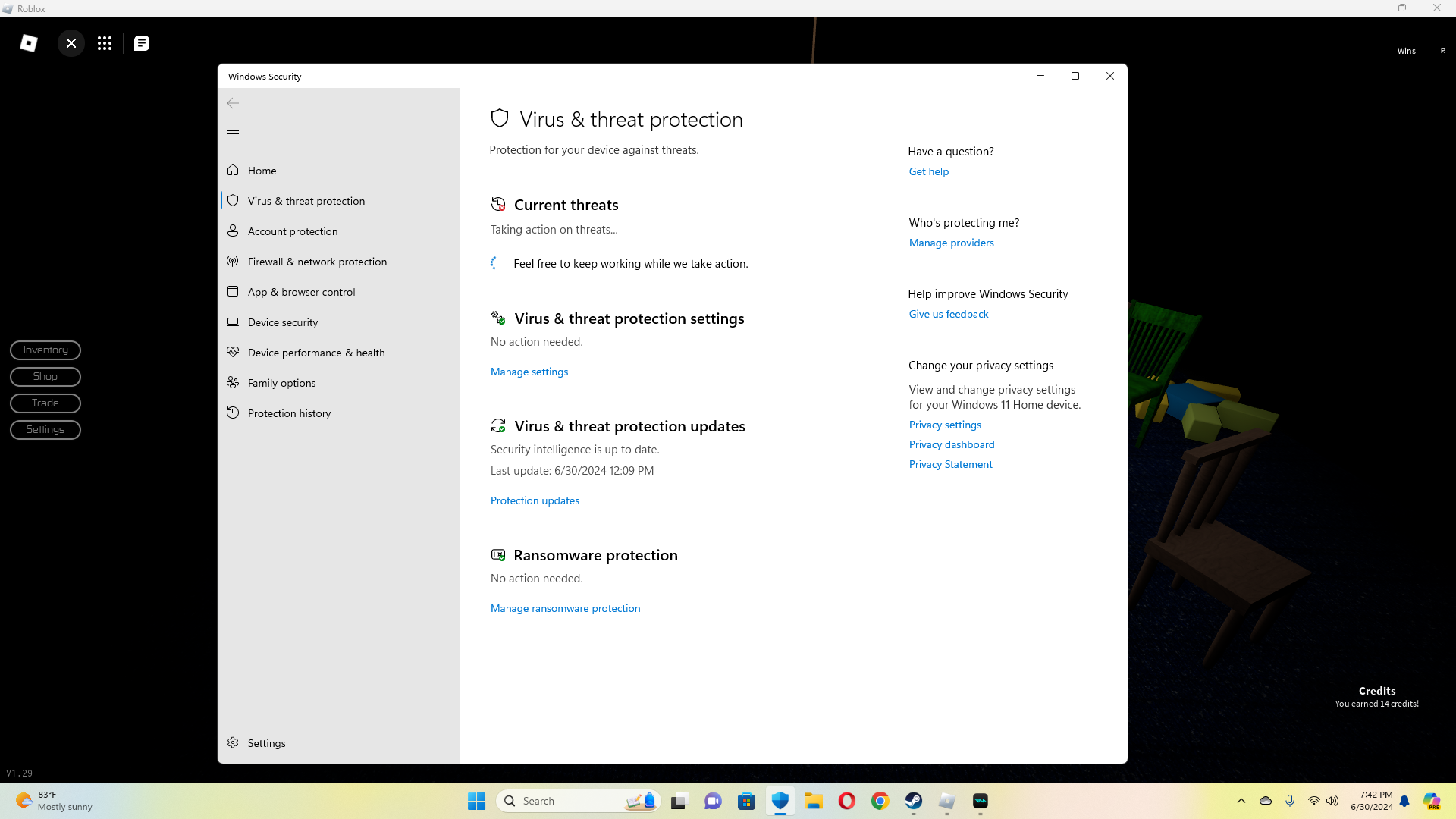Screen dimensions: 1456x819
Task: Click Manage providers link
Action: 951,243
